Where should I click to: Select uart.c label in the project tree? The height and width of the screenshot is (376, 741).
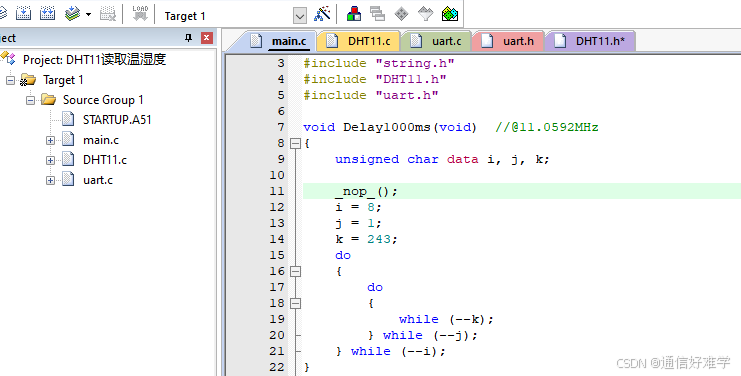[98, 180]
